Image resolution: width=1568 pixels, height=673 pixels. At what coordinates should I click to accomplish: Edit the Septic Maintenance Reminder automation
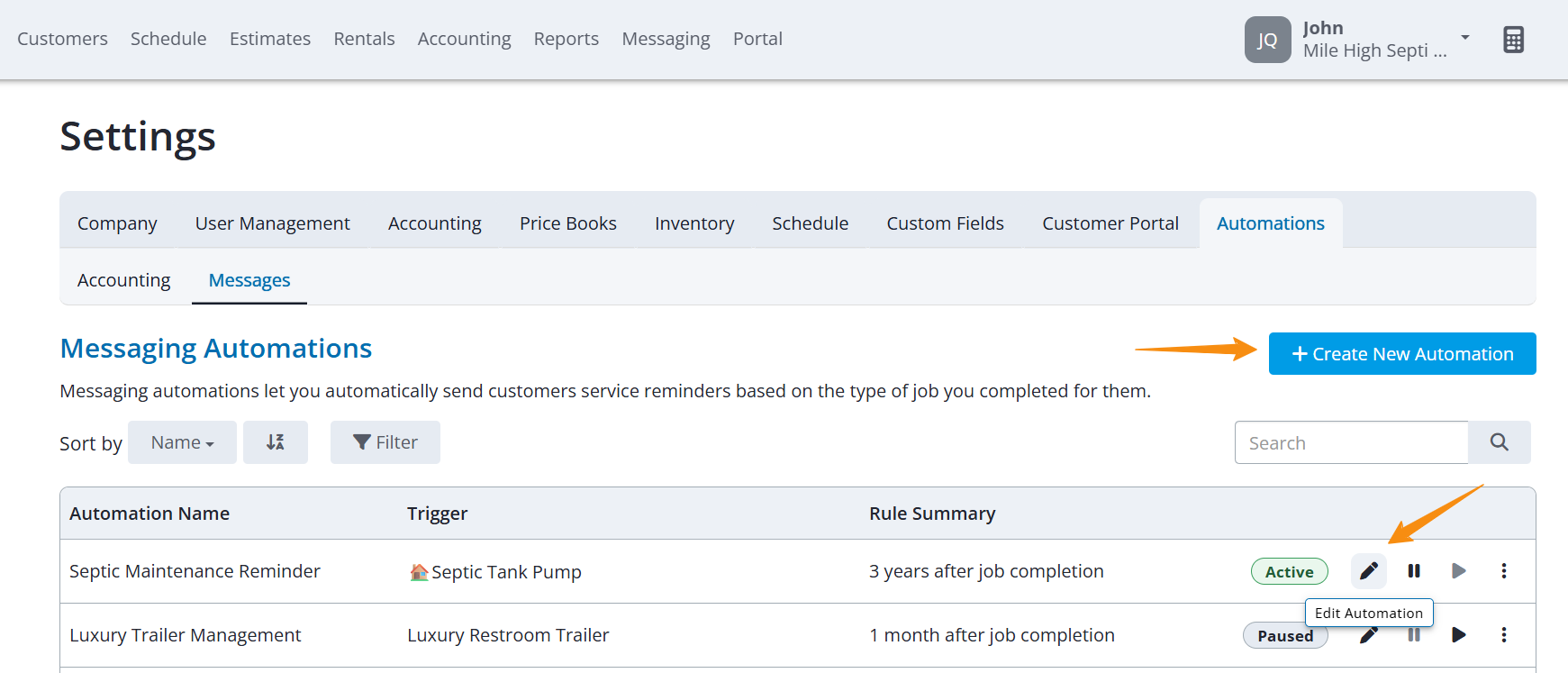click(x=1369, y=571)
